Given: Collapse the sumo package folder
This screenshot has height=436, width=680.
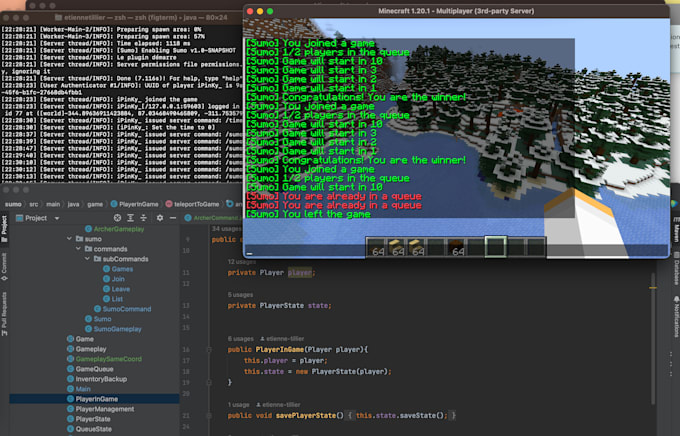Looking at the screenshot, I should (69, 239).
